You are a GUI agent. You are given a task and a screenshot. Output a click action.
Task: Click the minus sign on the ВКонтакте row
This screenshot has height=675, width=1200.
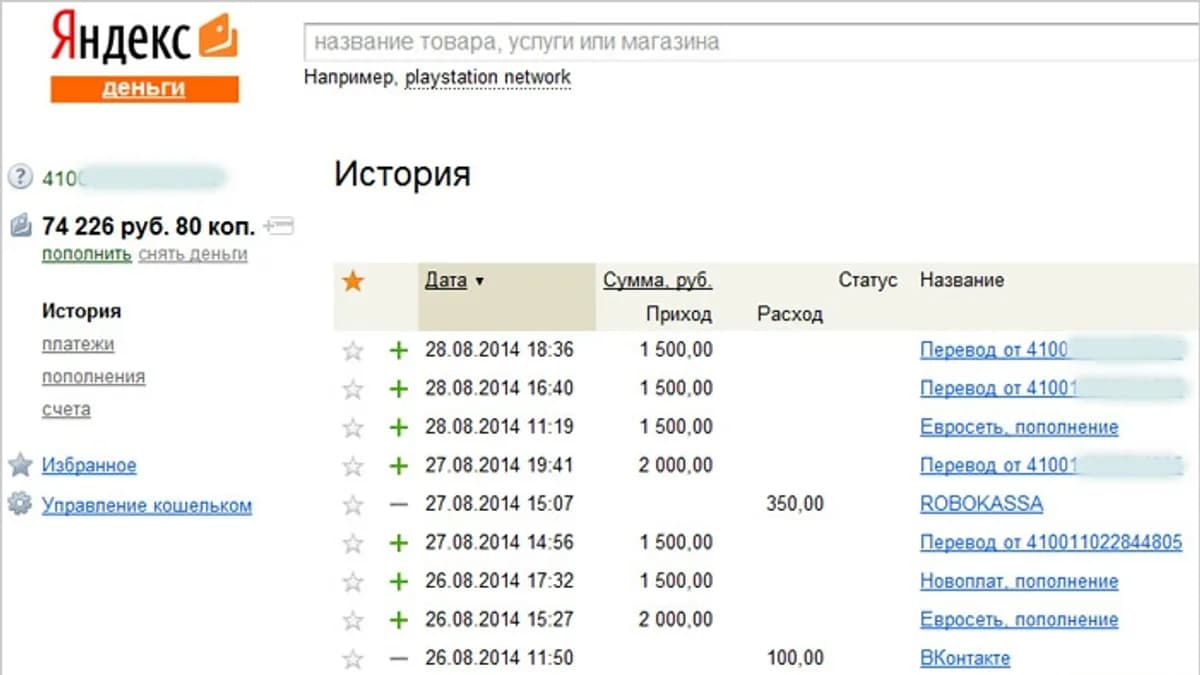399,659
